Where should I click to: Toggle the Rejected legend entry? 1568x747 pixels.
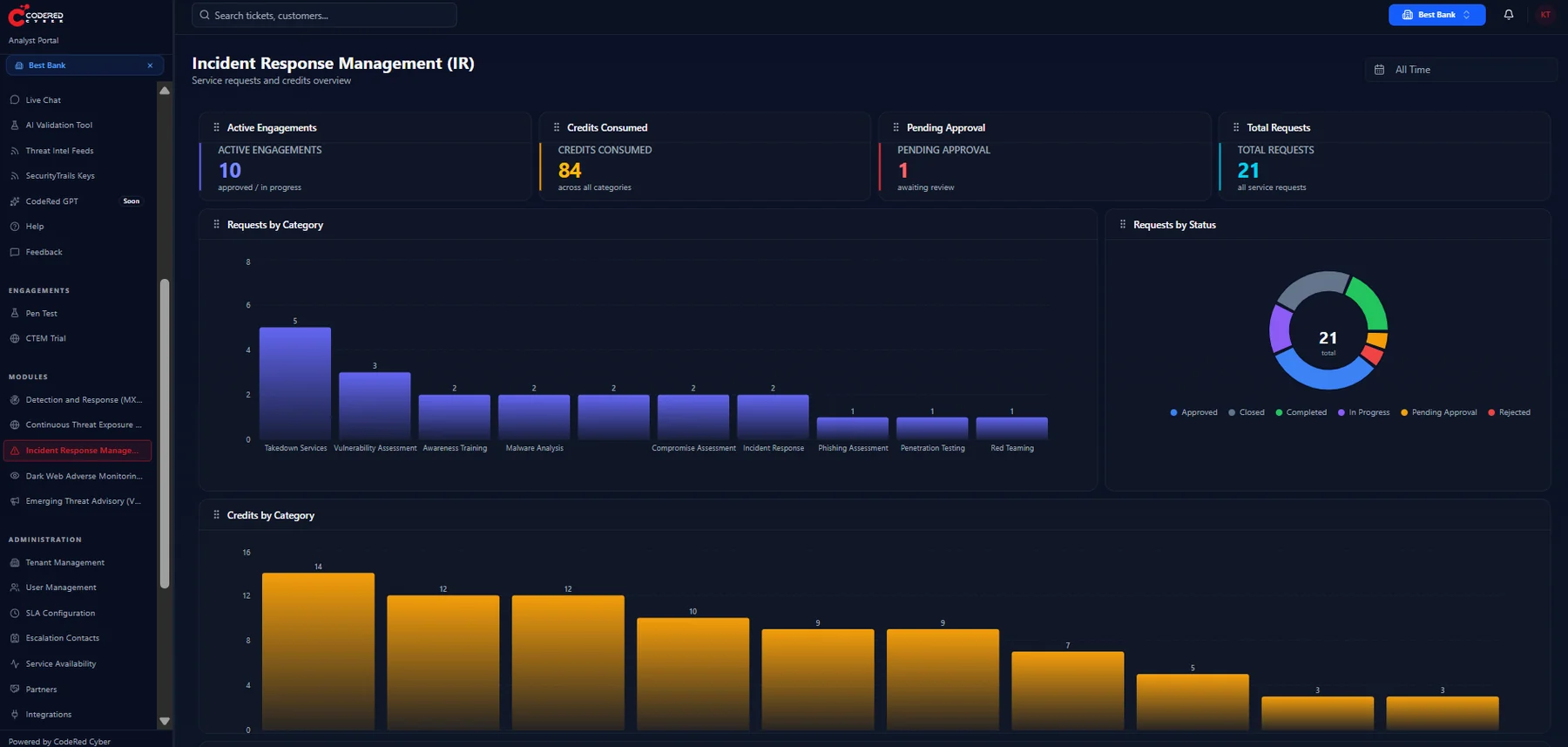click(1509, 412)
